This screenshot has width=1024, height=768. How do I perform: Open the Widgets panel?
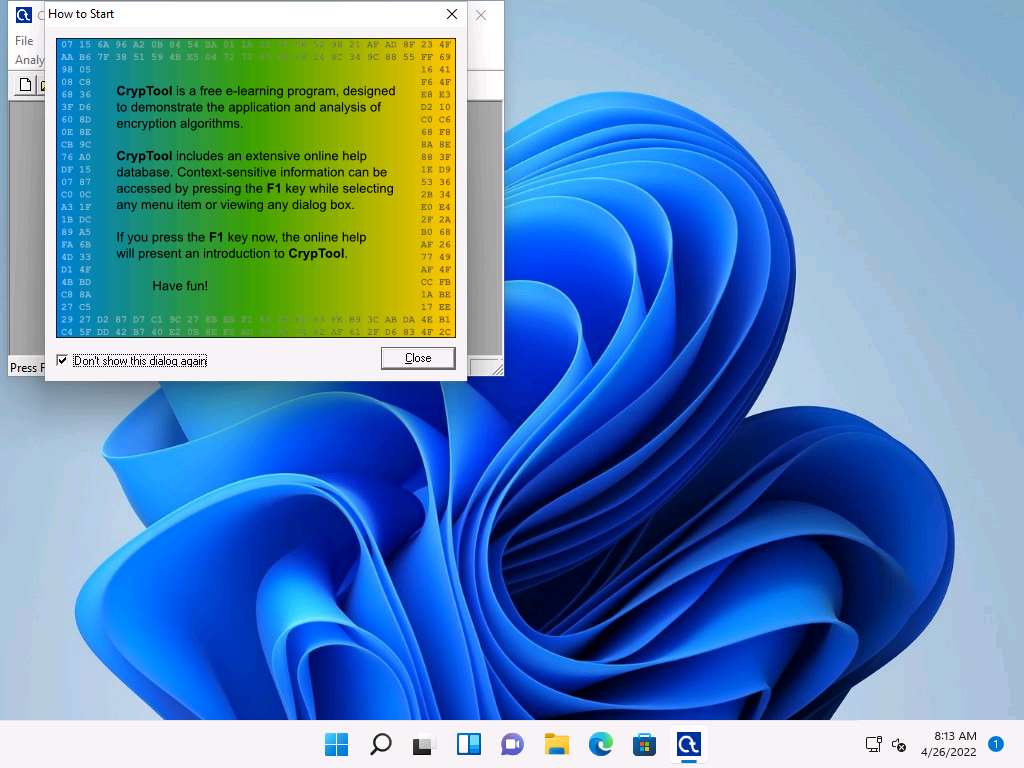coord(469,744)
